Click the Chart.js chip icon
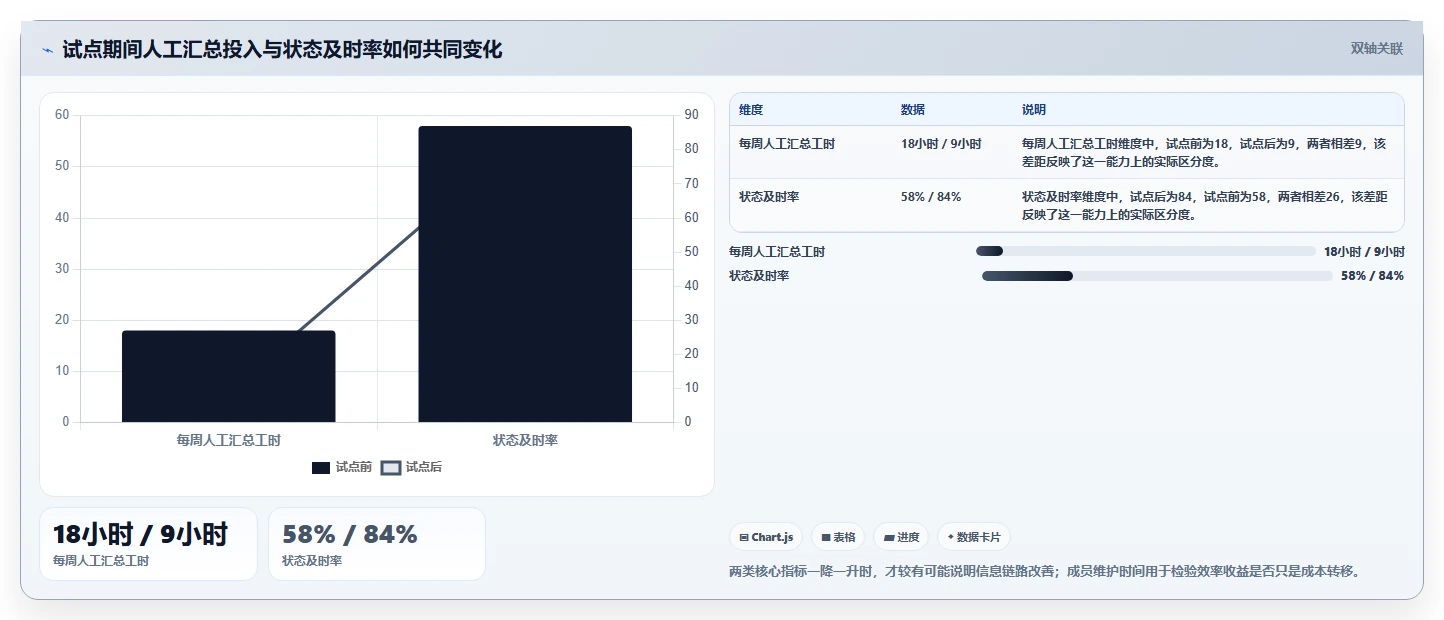Screen dimensions: 1444x620 744,537
